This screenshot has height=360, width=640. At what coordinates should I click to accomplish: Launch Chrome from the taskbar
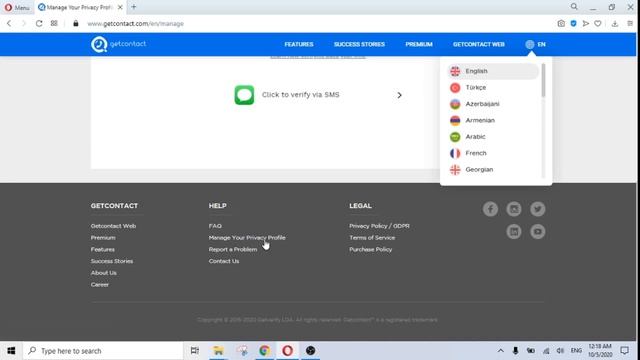(264, 351)
